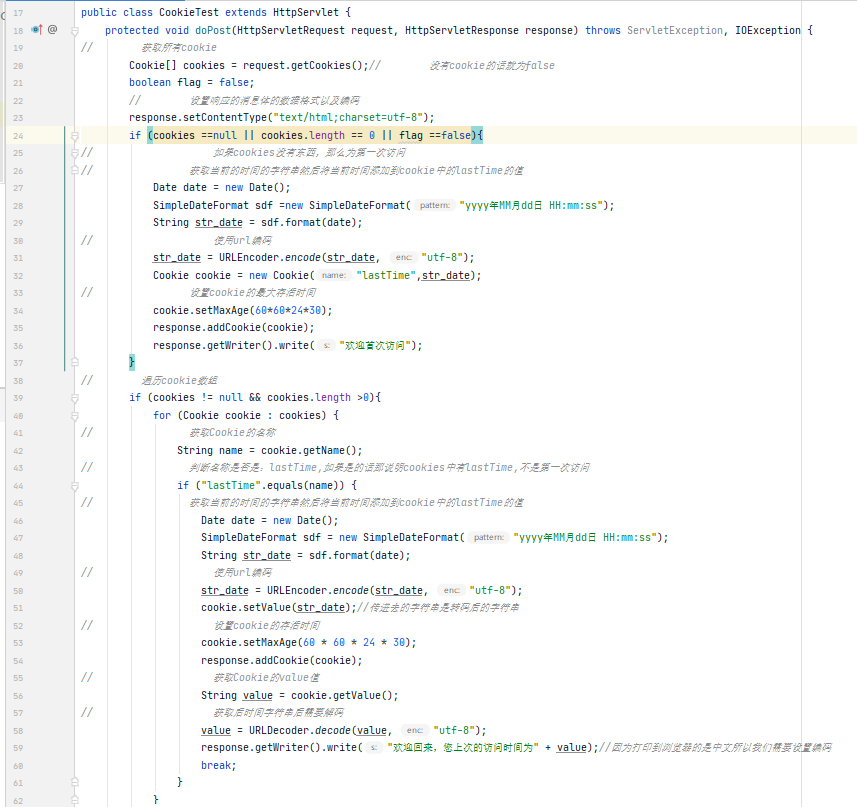Click URLDecoder on line 58
The height and width of the screenshot is (807, 857).
click(x=279, y=731)
